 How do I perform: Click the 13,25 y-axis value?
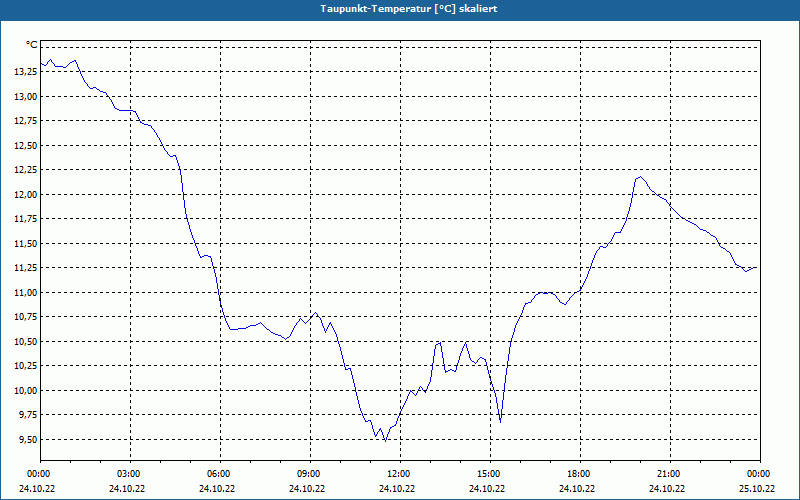click(26, 72)
